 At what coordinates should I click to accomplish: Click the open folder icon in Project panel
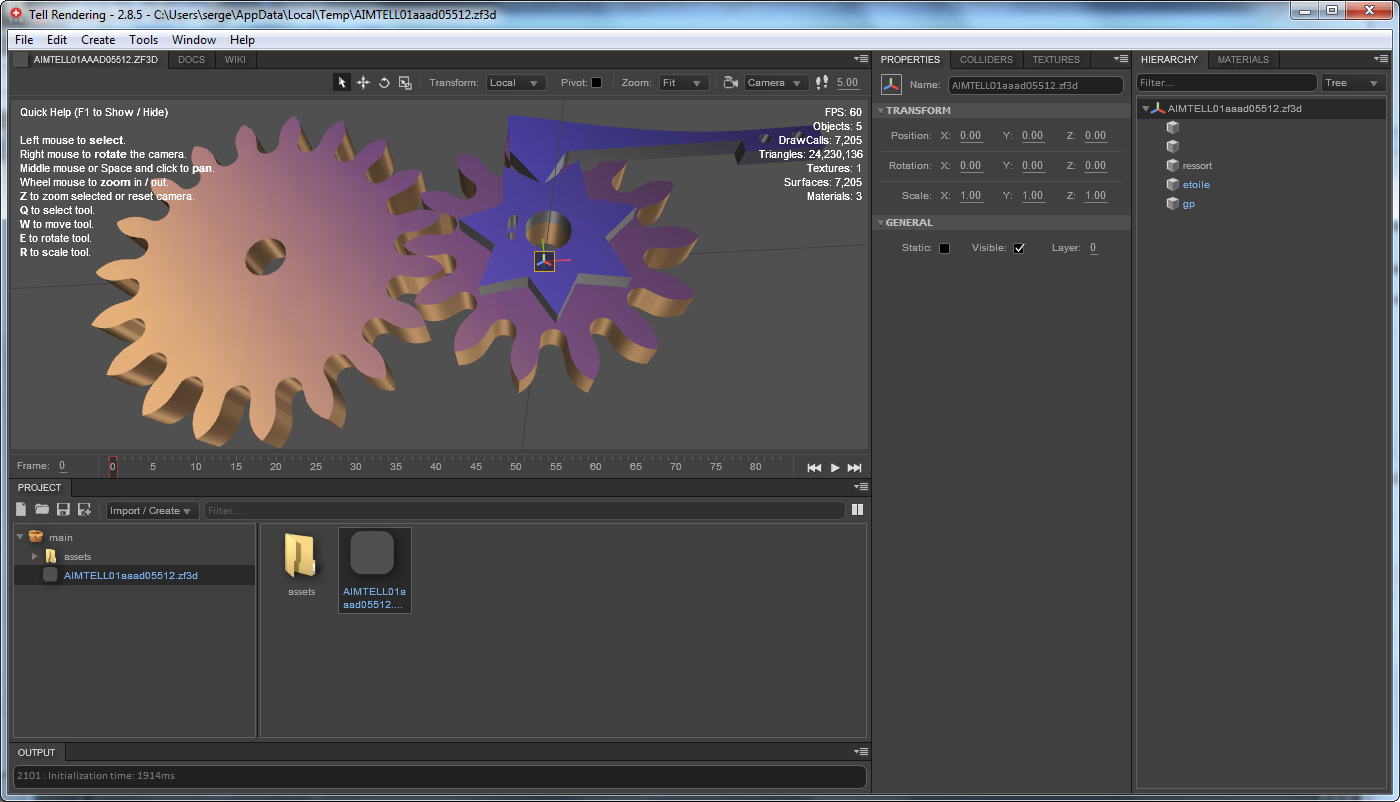click(42, 510)
